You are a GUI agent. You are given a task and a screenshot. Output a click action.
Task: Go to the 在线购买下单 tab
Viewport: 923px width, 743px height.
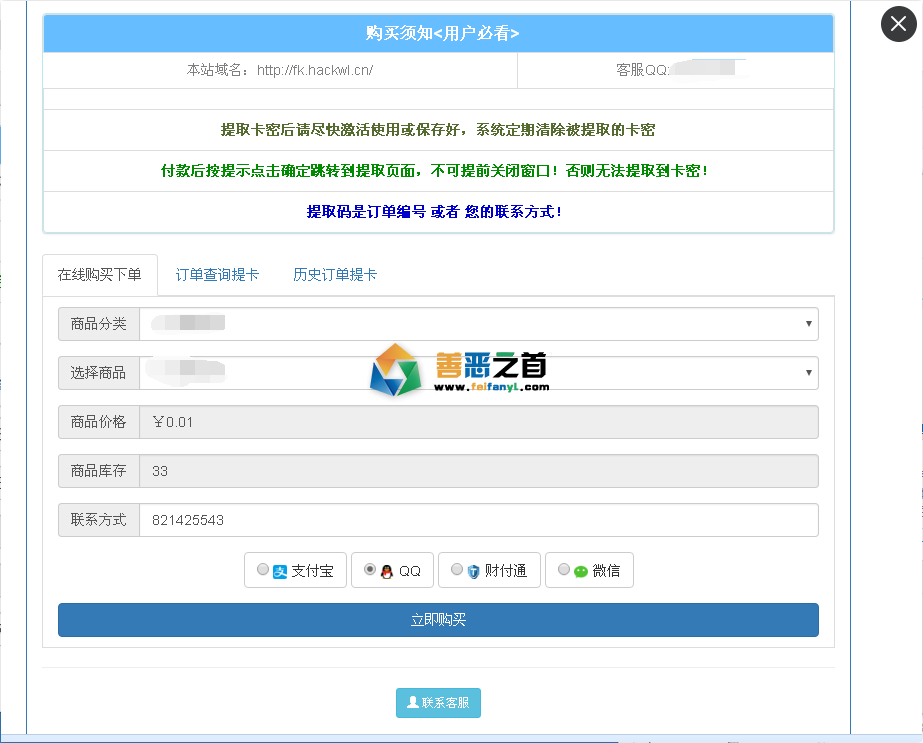point(100,275)
